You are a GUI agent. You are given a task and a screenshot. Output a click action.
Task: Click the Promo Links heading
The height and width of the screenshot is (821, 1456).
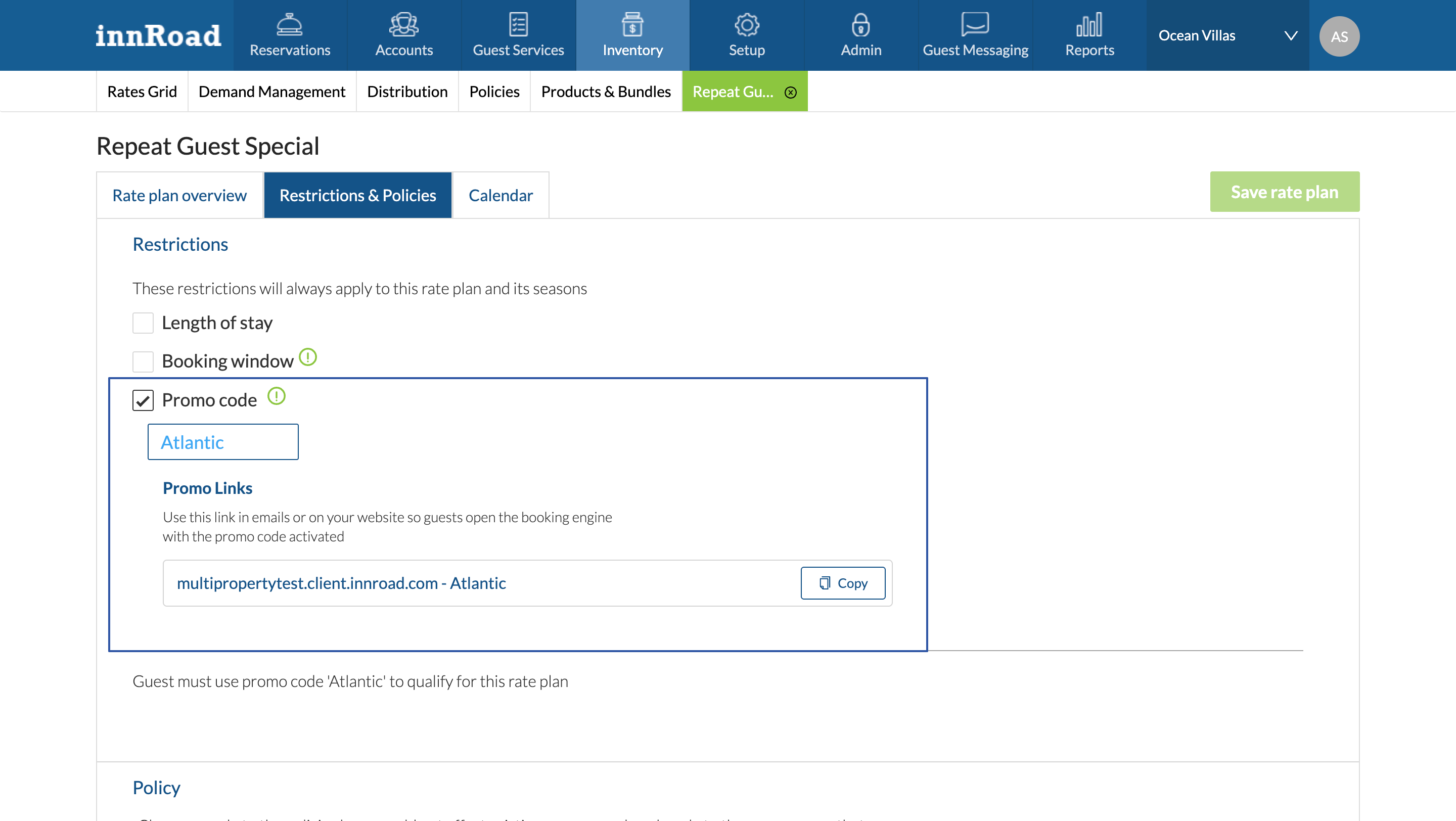pyautogui.click(x=207, y=488)
